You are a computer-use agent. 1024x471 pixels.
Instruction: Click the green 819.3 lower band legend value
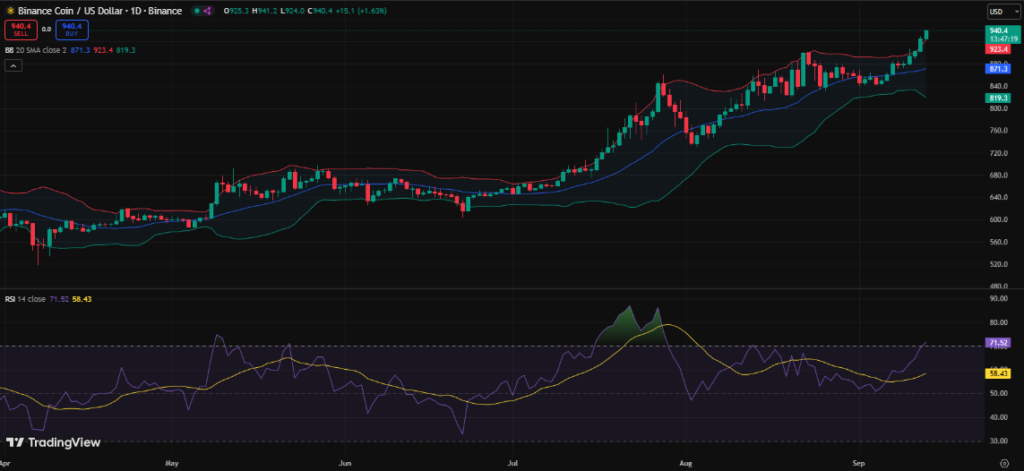tap(125, 50)
